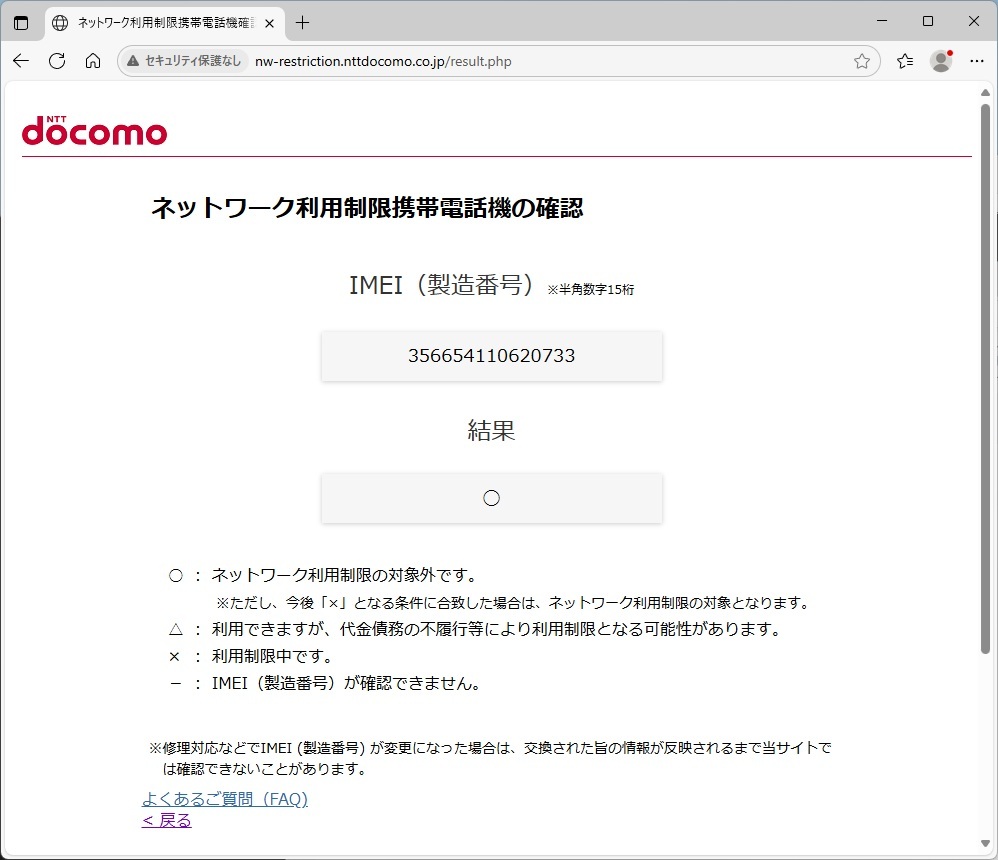Reload the page with the refresh icon

(57, 61)
